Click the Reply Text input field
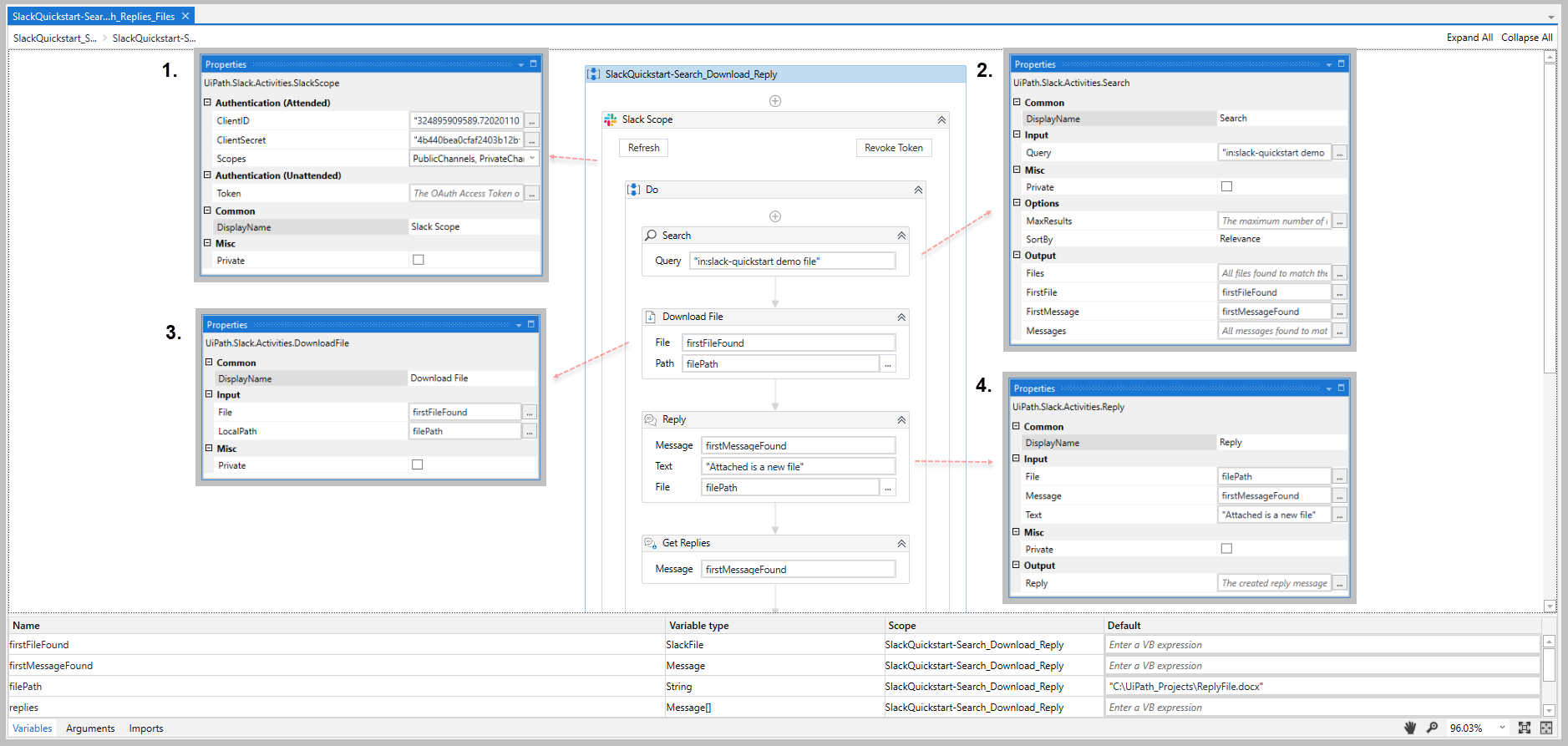The image size is (1568, 746). pos(798,467)
